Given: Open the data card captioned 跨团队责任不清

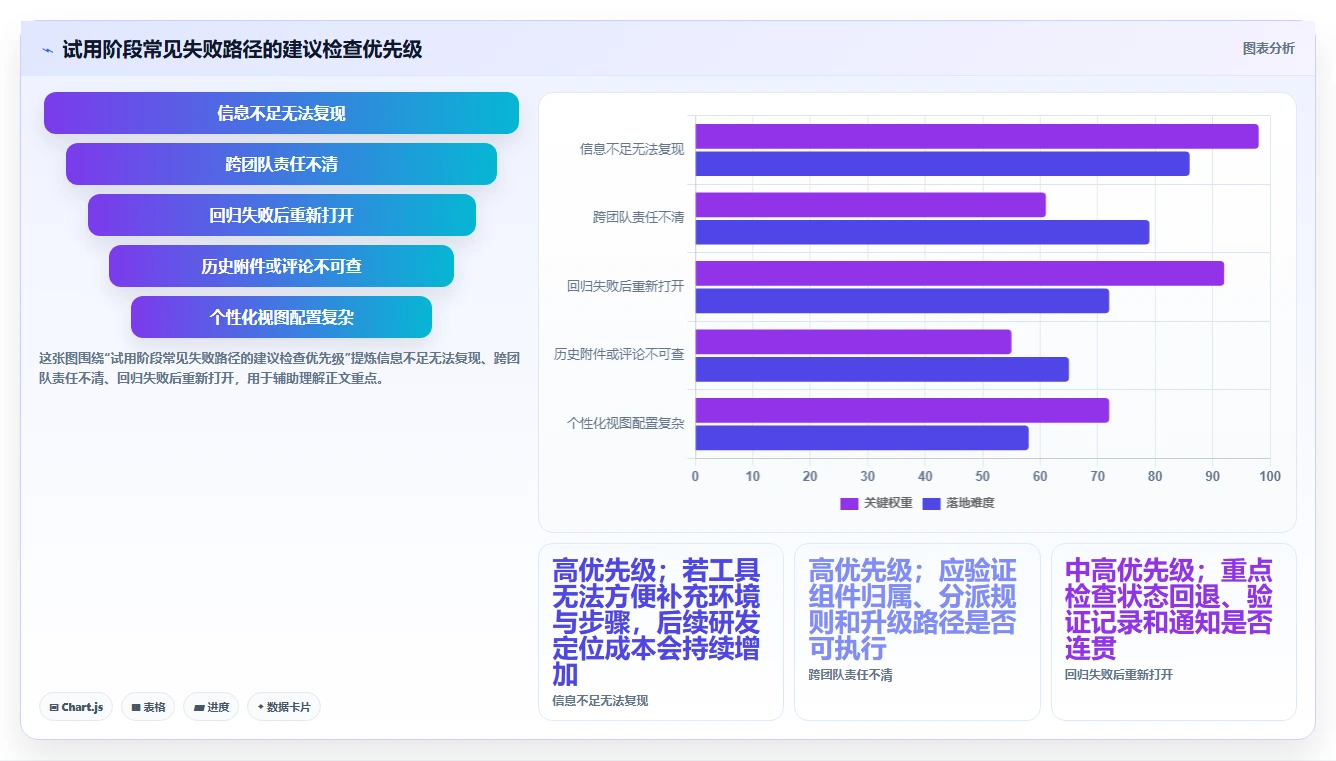Looking at the screenshot, I should [917, 632].
